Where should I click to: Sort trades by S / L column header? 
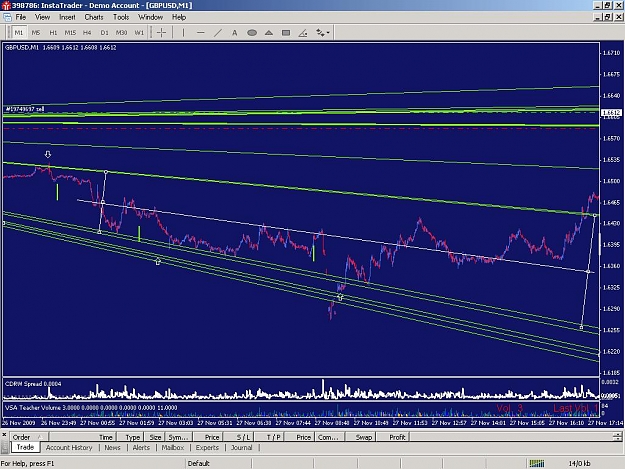tap(239, 437)
